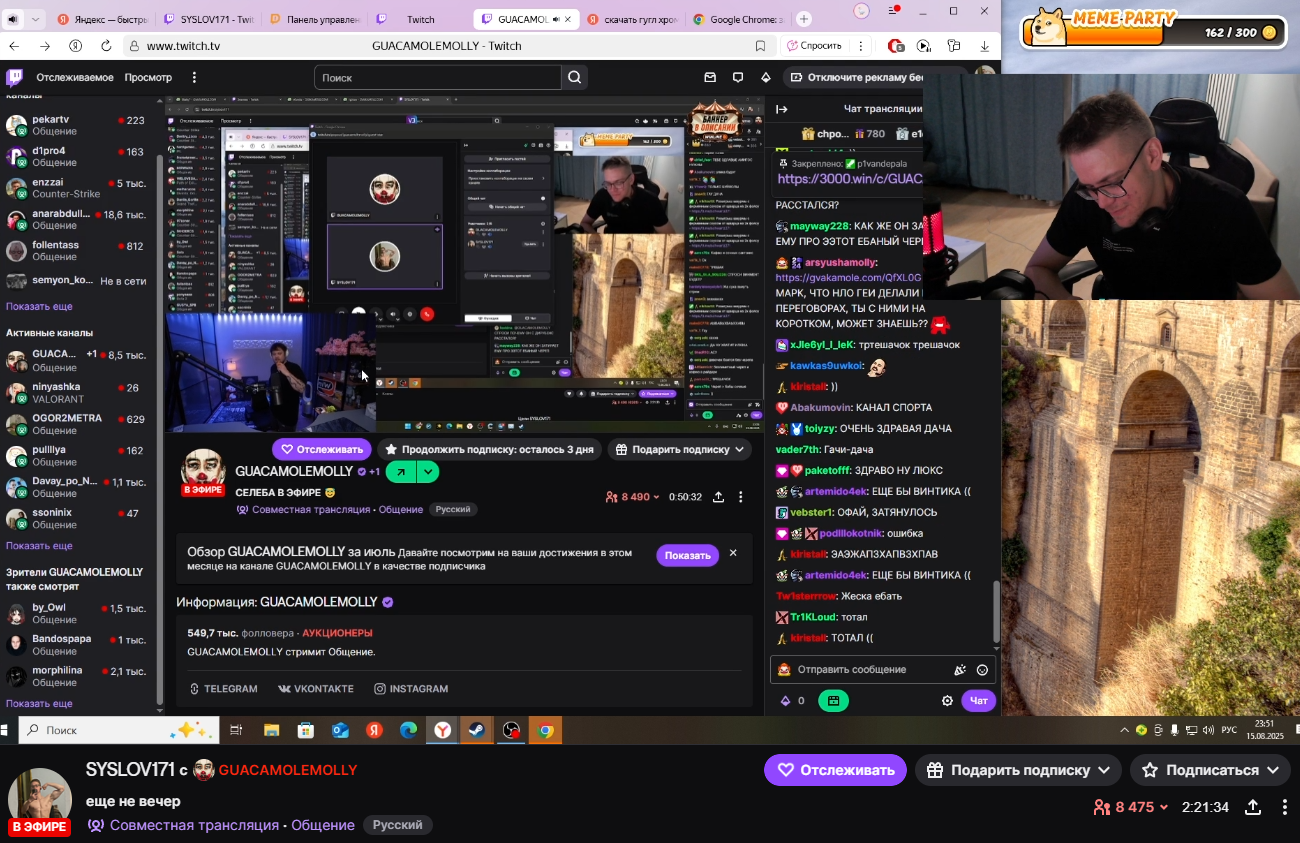The image size is (1300, 843).
Task: Toggle follow with large Отслеживать beside SYSLOV171
Action: pyautogui.click(x=835, y=770)
